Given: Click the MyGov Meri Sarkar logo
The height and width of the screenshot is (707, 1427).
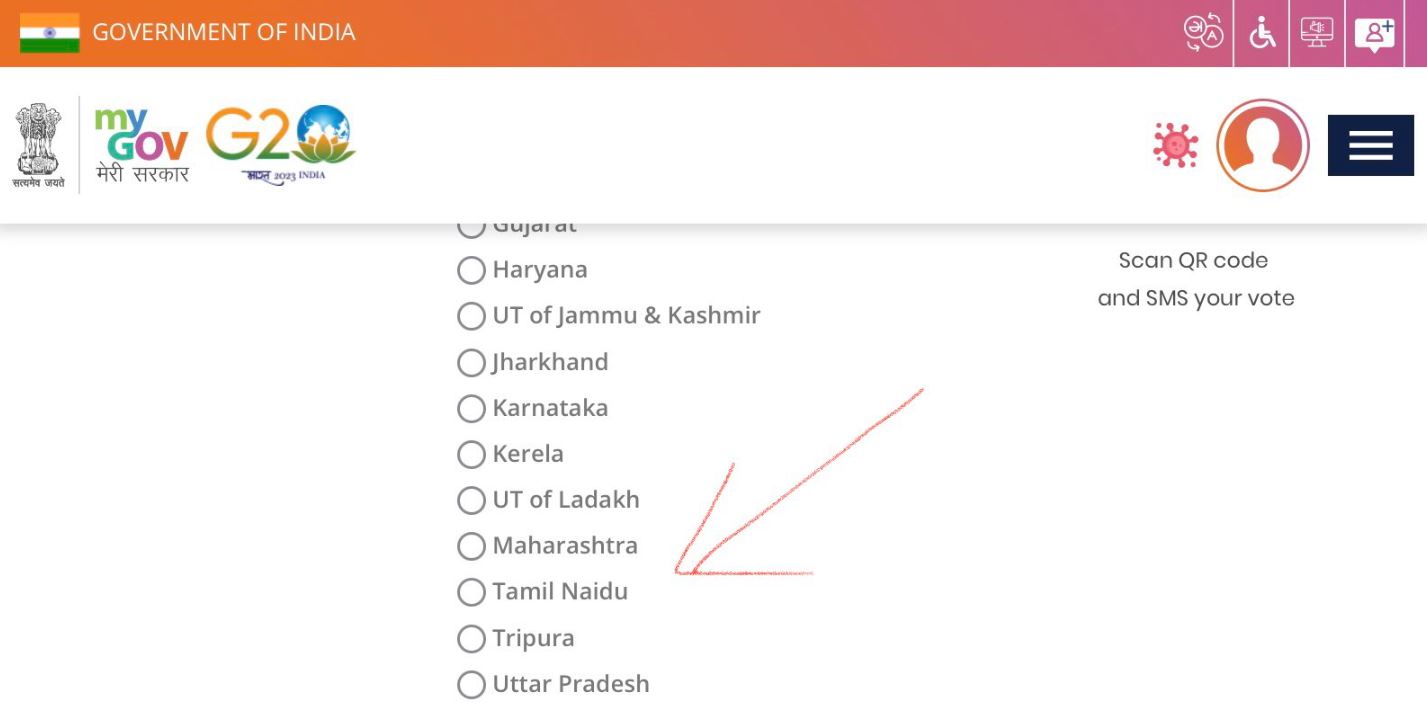Looking at the screenshot, I should 141,145.
